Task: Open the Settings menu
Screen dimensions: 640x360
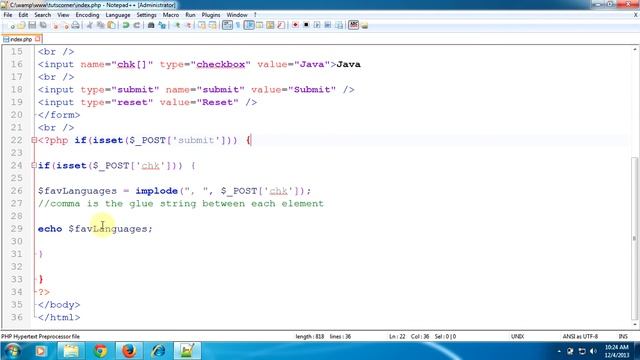Action: pos(147,15)
